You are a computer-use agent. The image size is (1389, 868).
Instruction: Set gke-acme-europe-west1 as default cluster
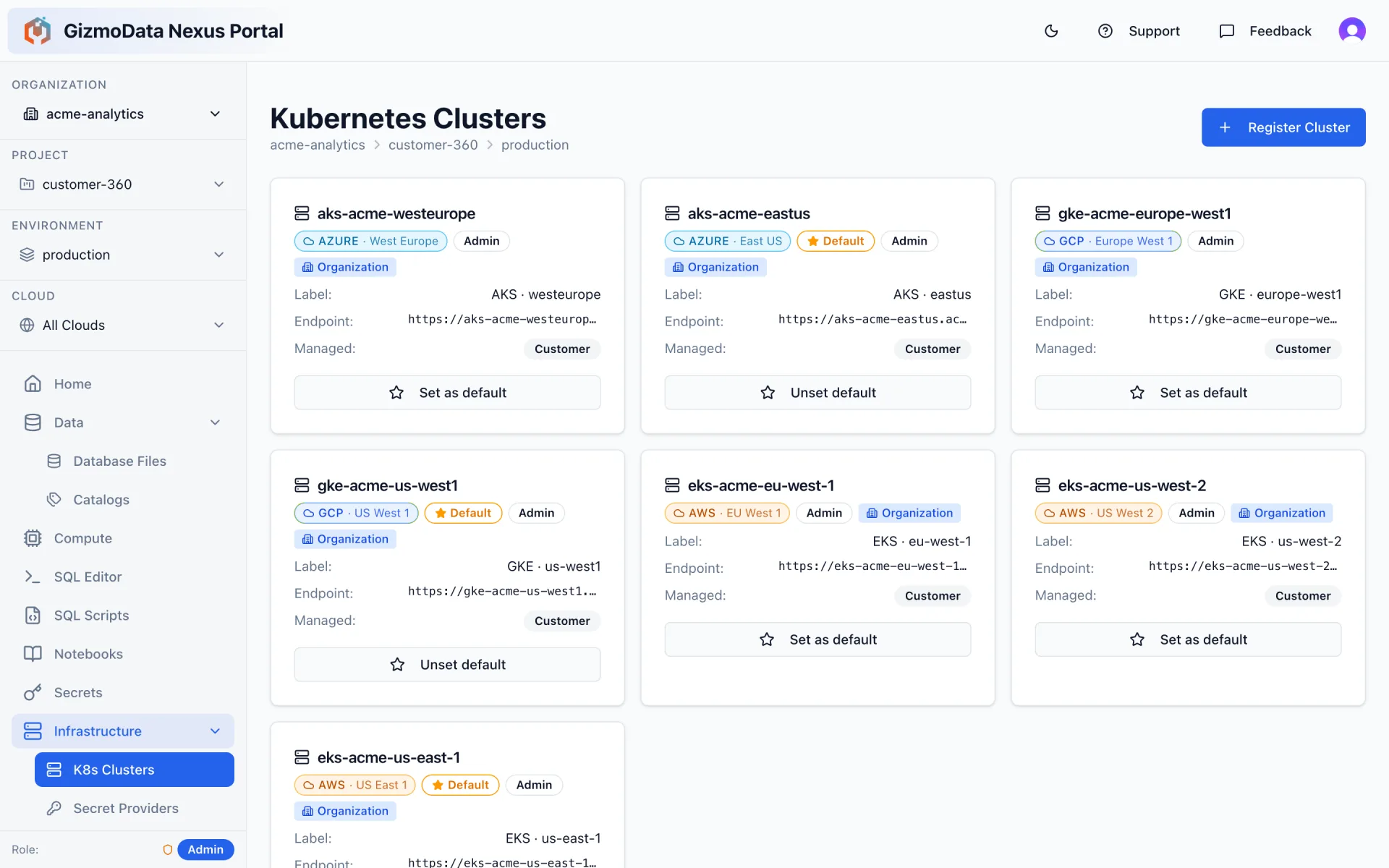point(1188,393)
